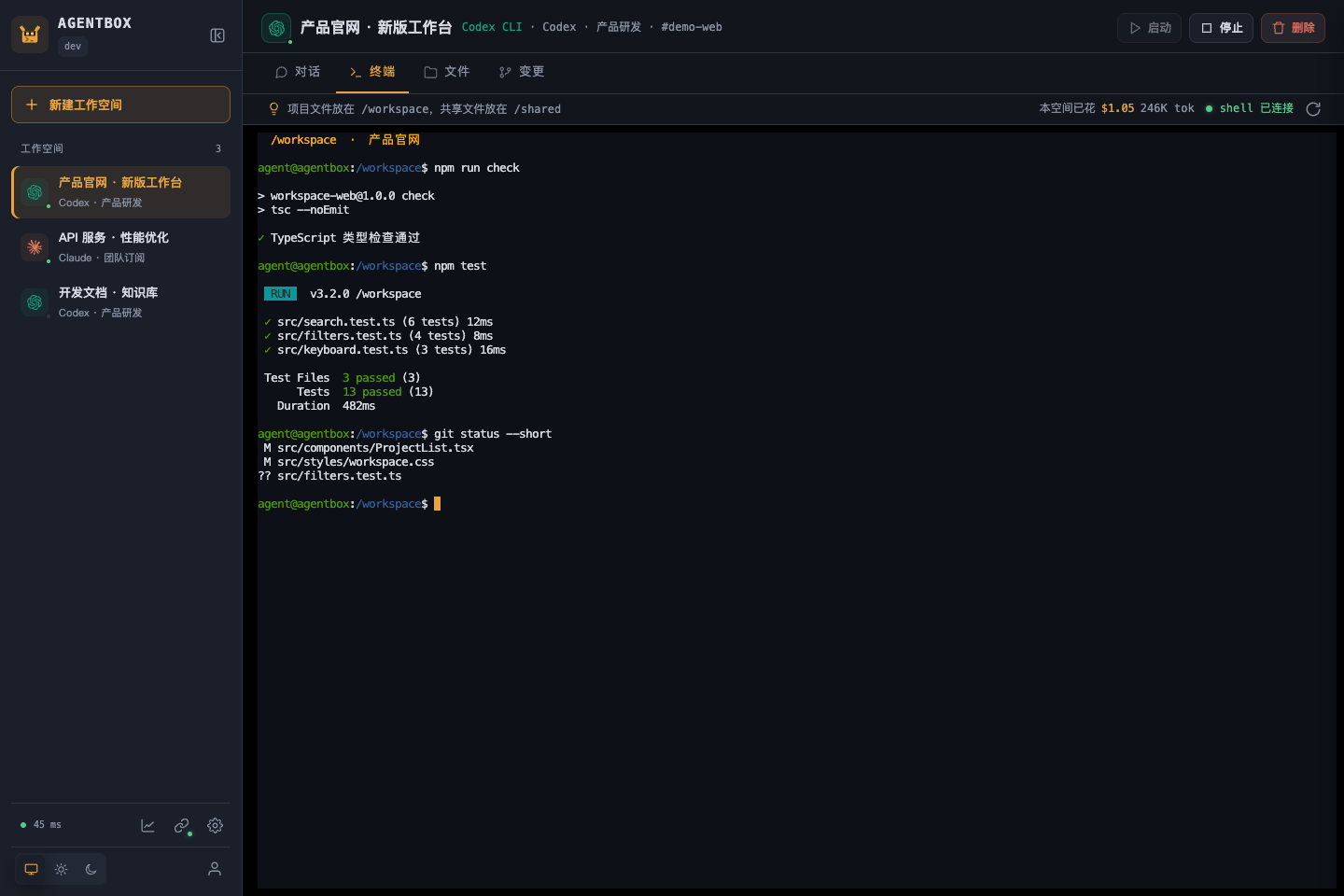Open the link connections icon in sidebar footer
1344x896 pixels.
pyautogui.click(x=182, y=825)
